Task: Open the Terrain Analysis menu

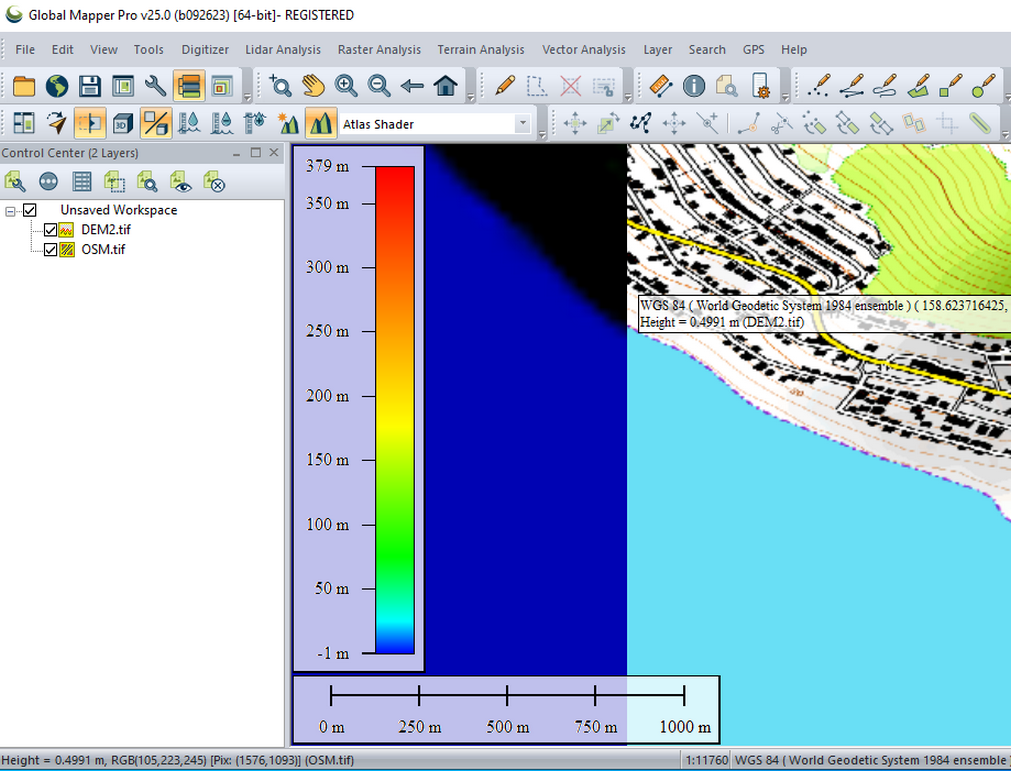Action: 480,49
